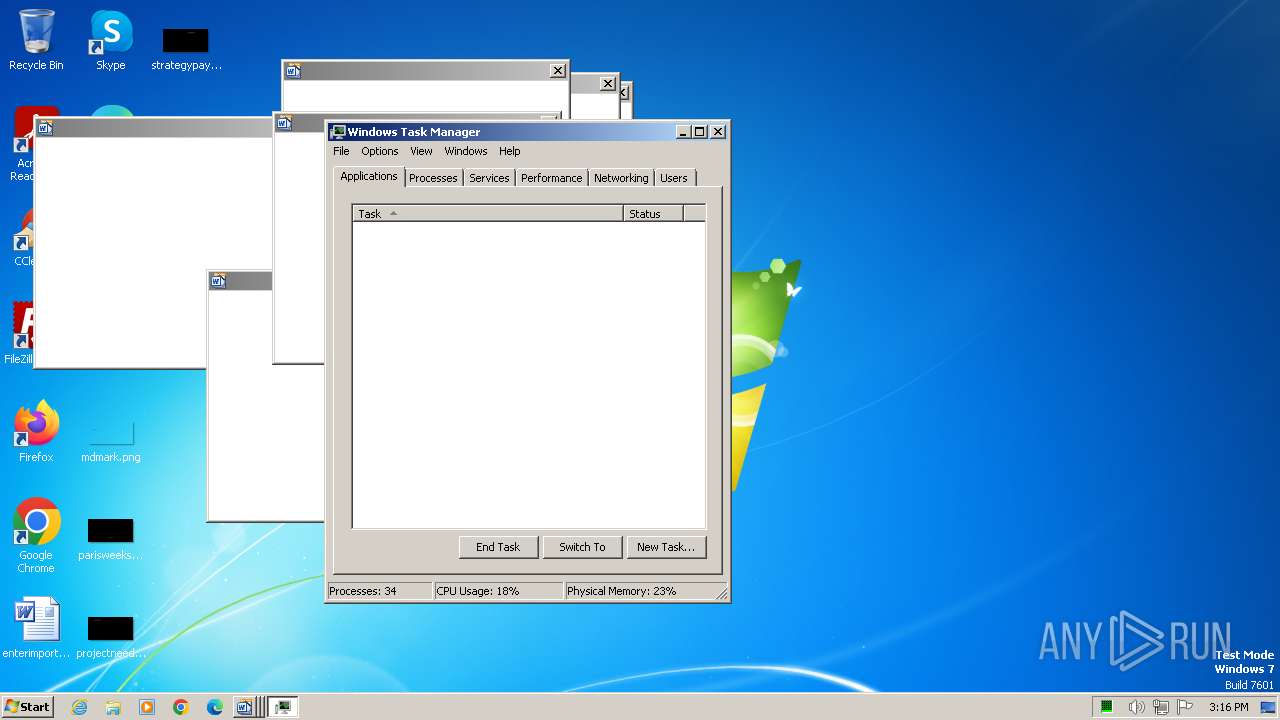Open the View menu in Task Manager
This screenshot has width=1280, height=720.
(x=421, y=151)
